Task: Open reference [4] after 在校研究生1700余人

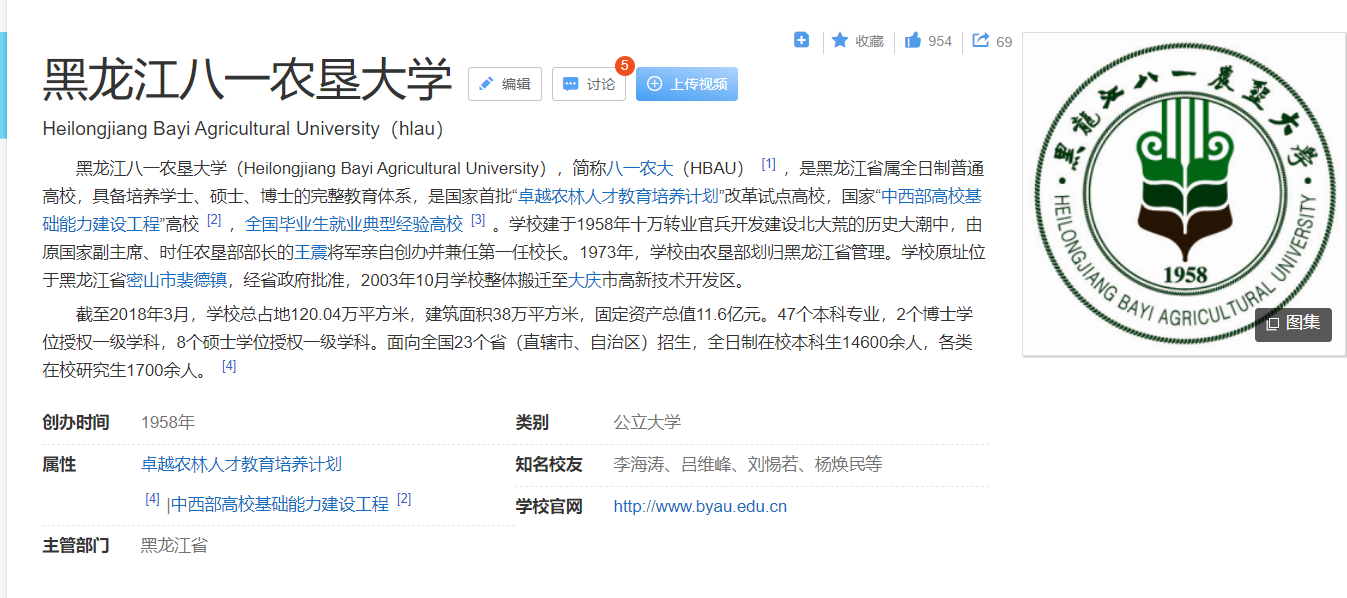Action: 229,366
